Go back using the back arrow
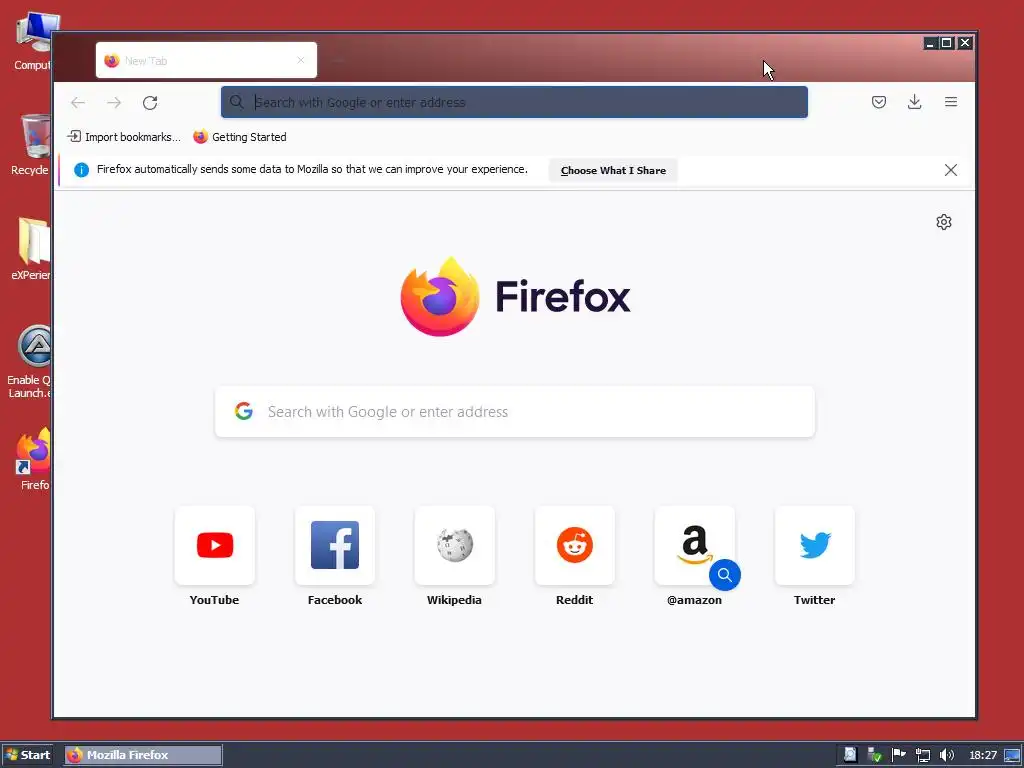1024x768 pixels. pyautogui.click(x=78, y=103)
